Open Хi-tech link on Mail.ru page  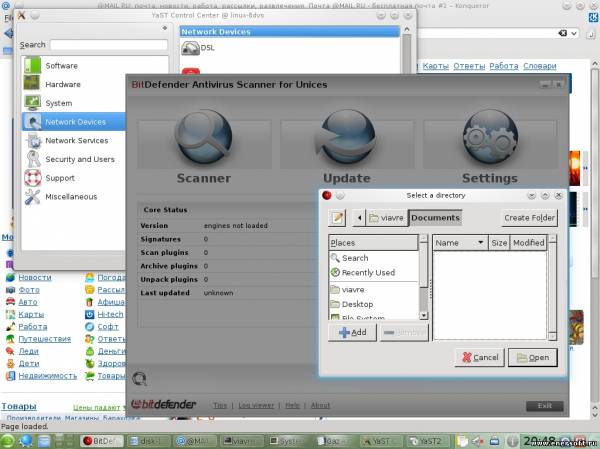(x=110, y=314)
